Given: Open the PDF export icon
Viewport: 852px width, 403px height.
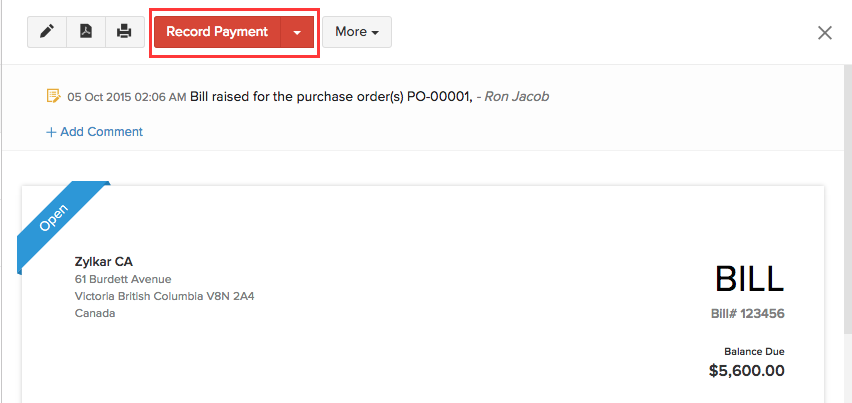Looking at the screenshot, I should pos(86,32).
